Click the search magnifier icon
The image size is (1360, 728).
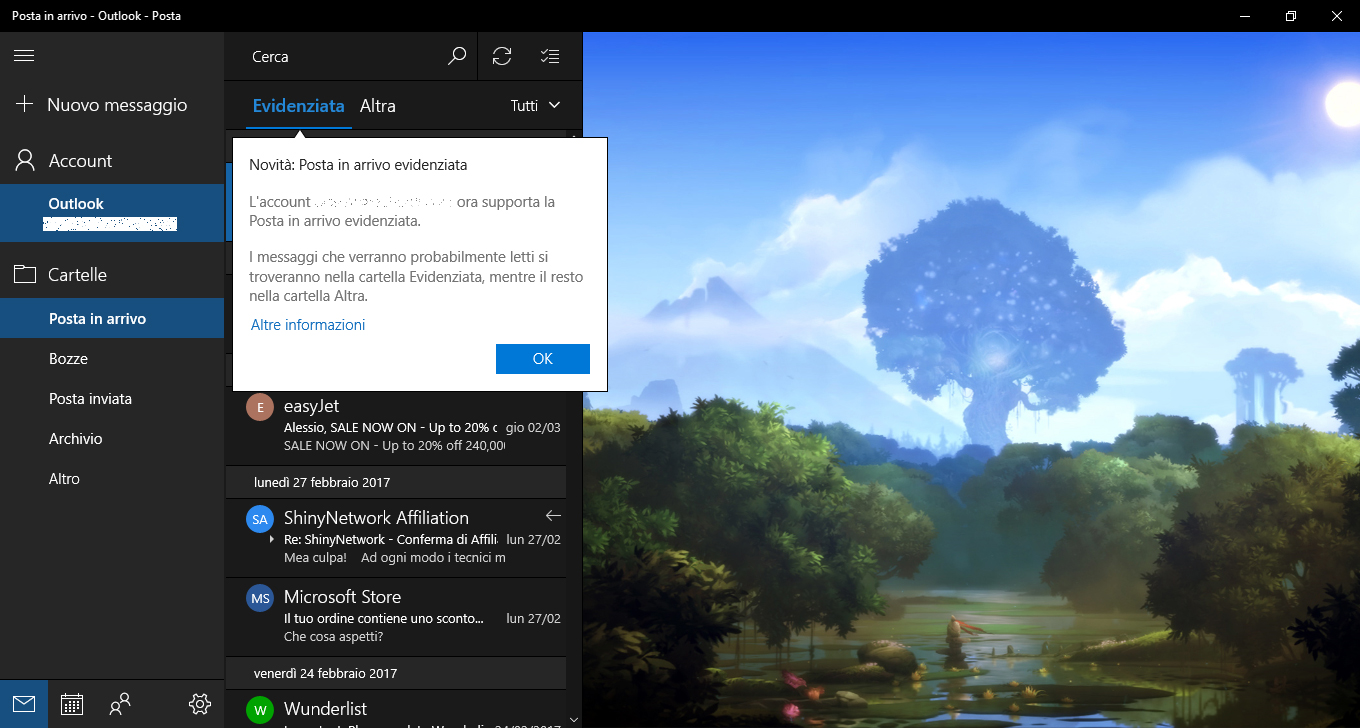(x=457, y=56)
